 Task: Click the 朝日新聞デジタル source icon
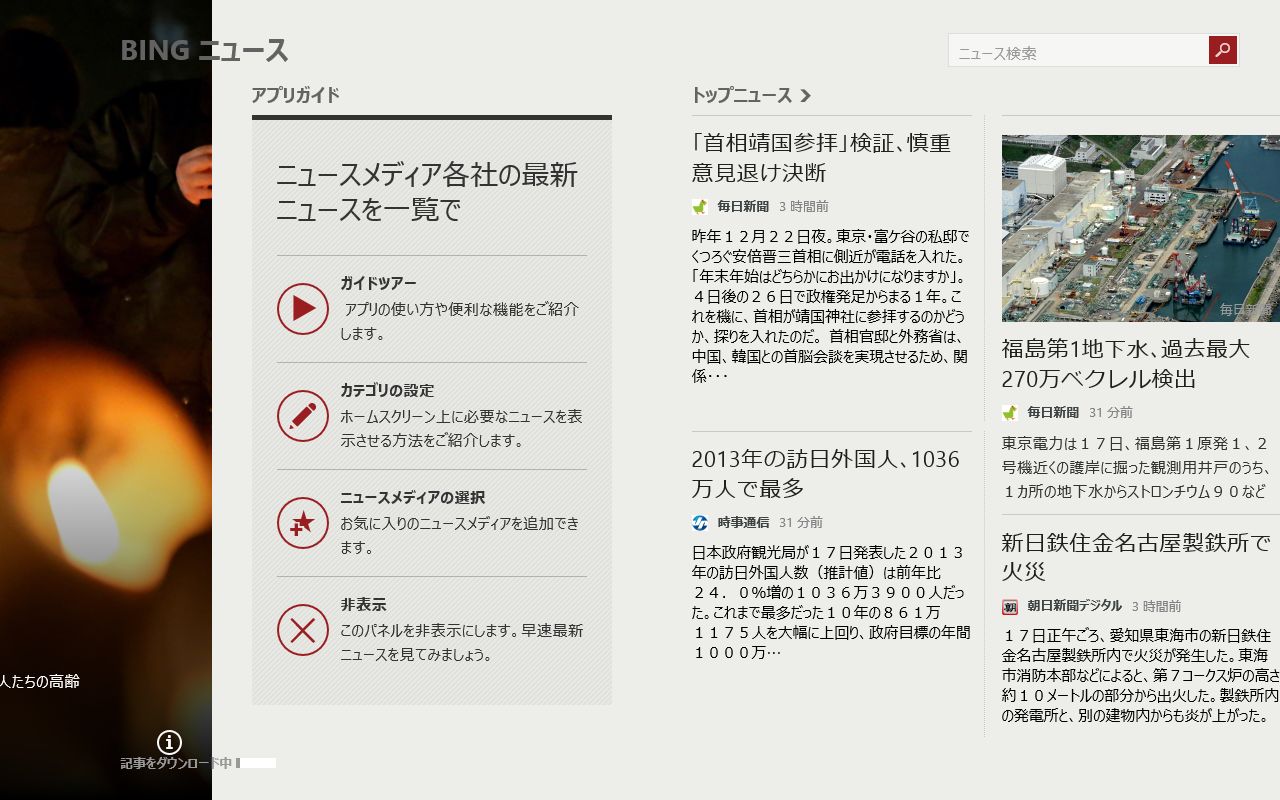point(1010,606)
